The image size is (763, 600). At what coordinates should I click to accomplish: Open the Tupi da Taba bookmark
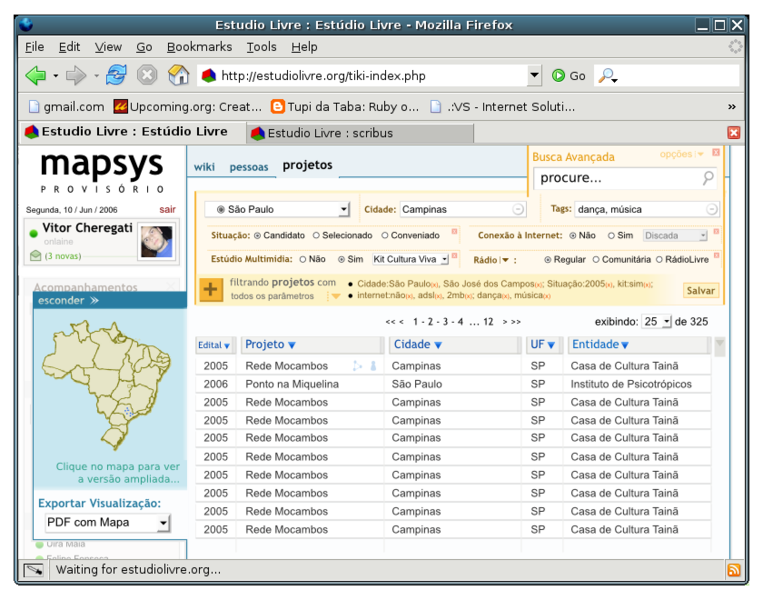point(345,107)
